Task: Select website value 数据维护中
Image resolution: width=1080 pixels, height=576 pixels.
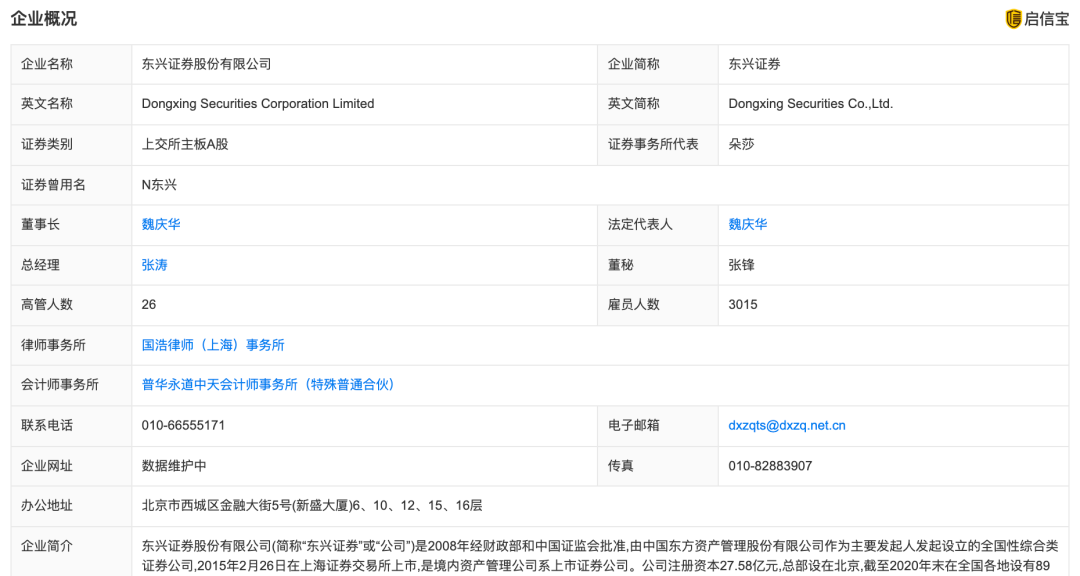Action: [x=174, y=466]
